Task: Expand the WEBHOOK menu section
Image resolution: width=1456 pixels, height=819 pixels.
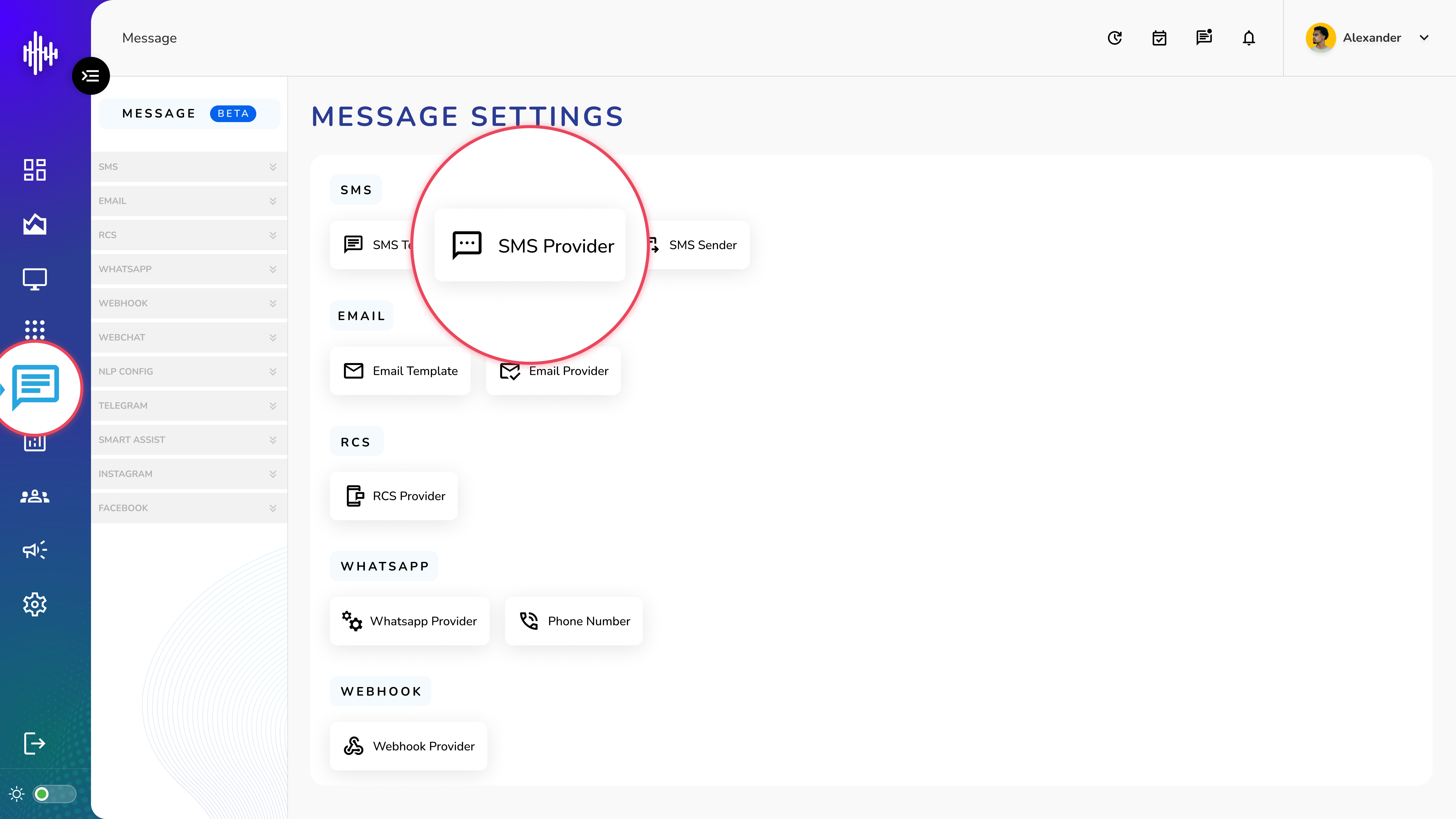Action: (189, 303)
